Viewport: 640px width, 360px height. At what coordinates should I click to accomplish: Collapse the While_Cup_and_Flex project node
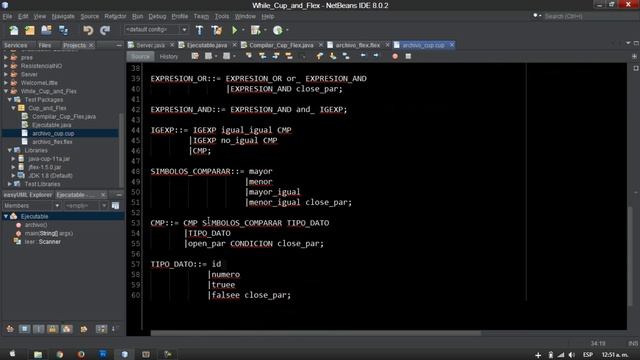point(6,91)
